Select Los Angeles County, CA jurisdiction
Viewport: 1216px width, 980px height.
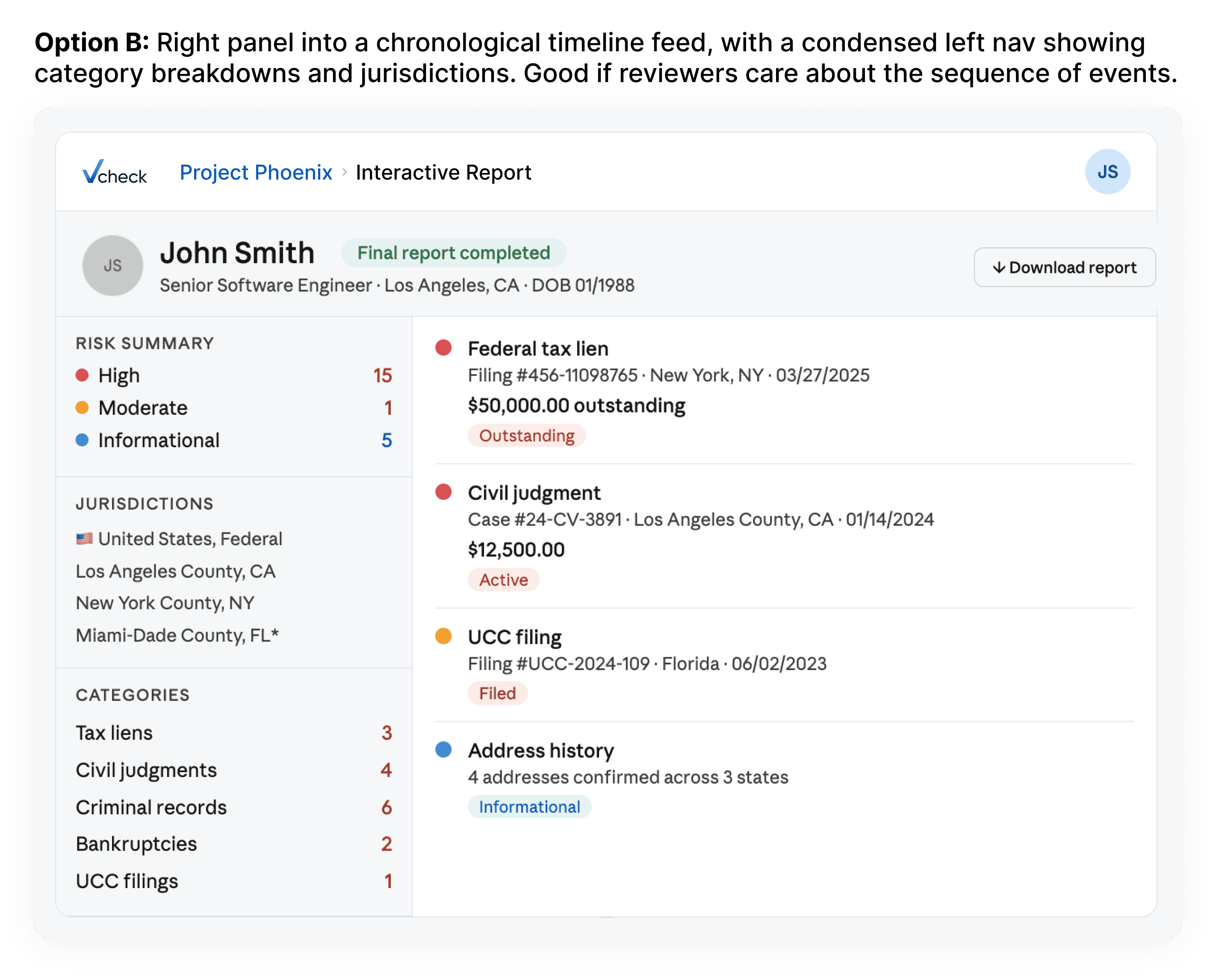(176, 571)
